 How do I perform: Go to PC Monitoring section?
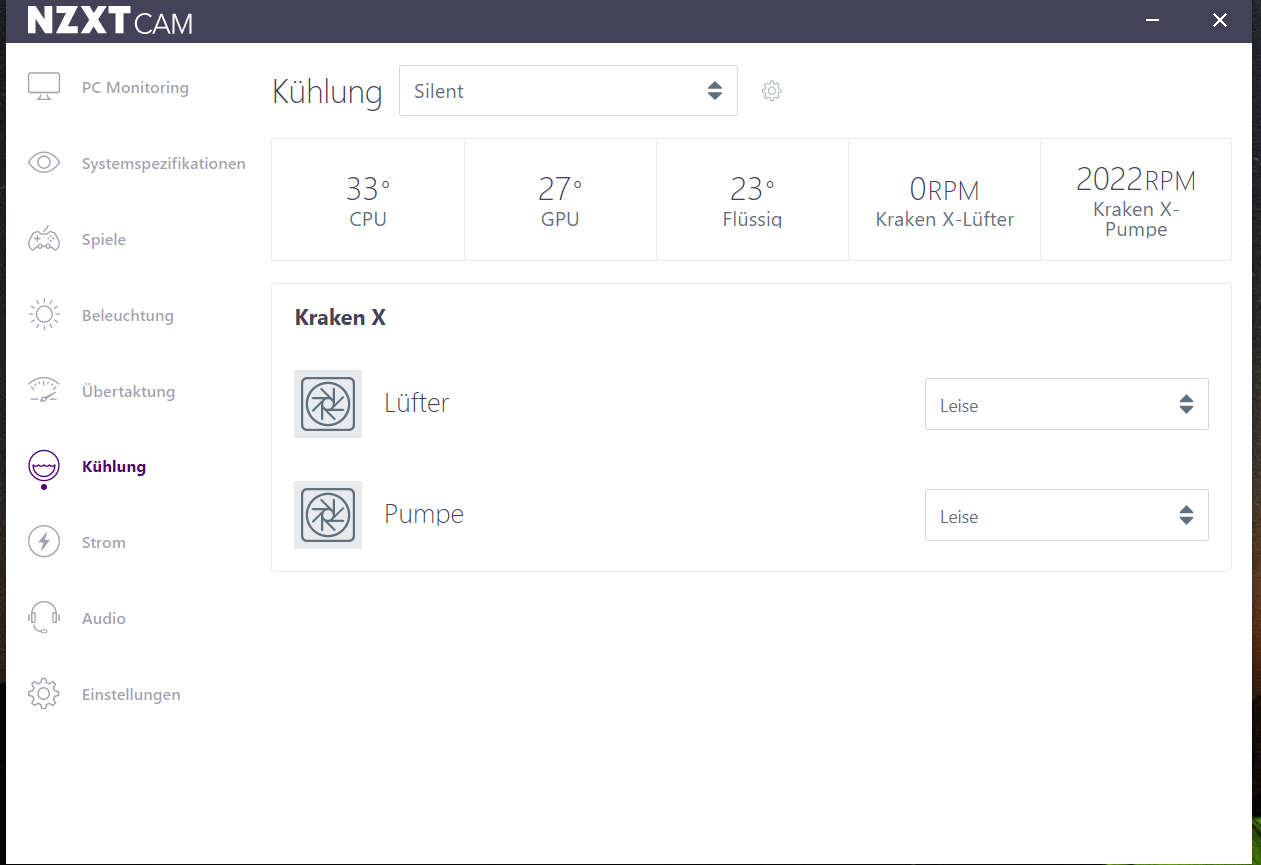point(135,87)
